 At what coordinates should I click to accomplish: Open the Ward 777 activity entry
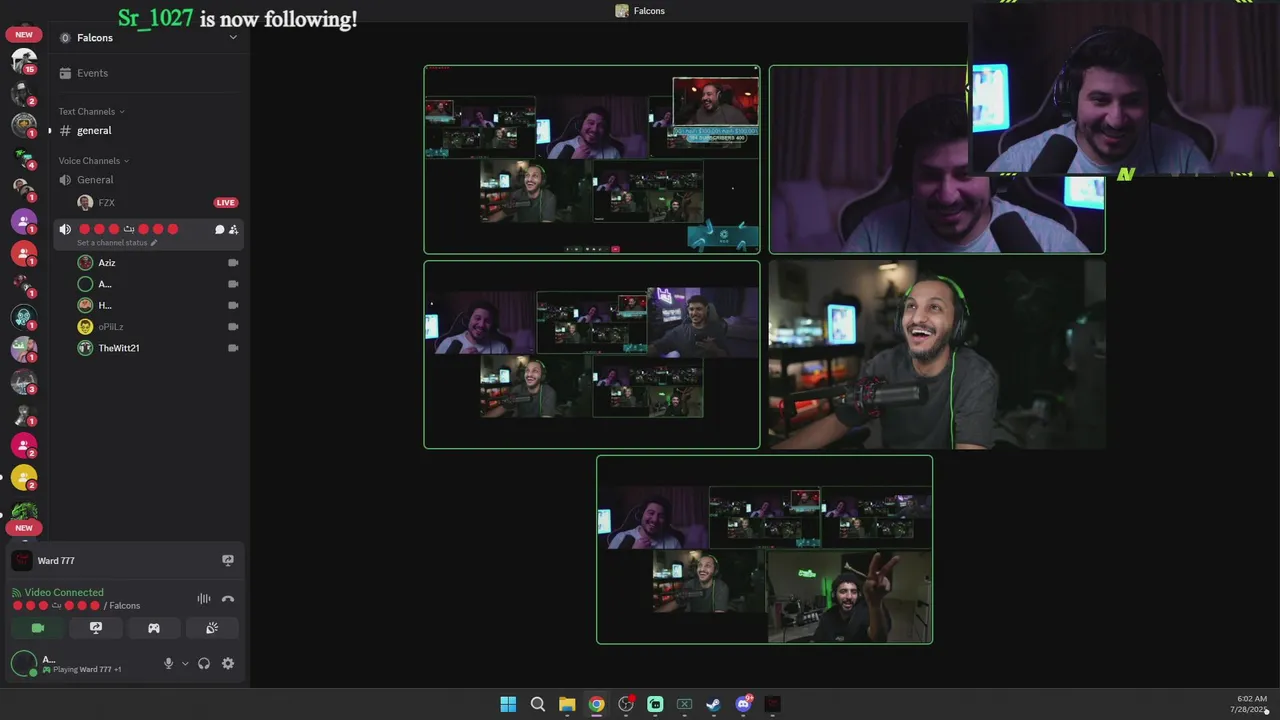click(56, 561)
